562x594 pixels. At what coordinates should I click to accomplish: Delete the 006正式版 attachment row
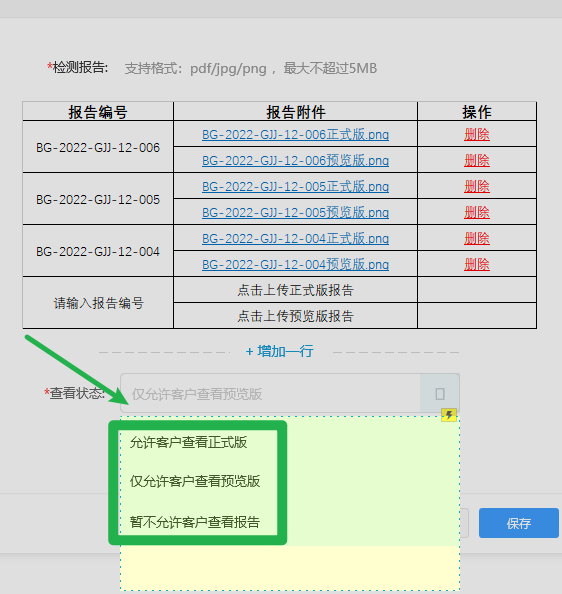477,134
